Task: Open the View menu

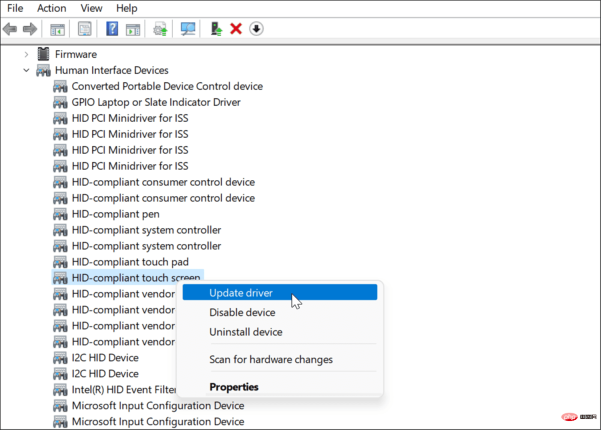Action: pos(91,8)
